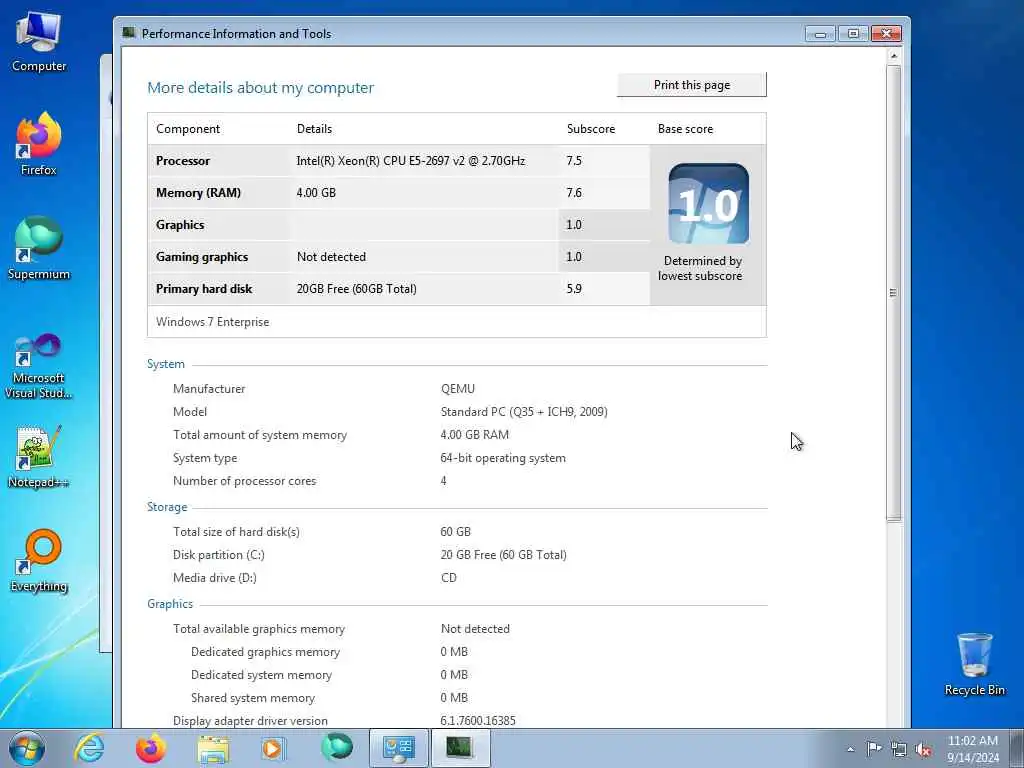1024x768 pixels.
Task: Open Internet Explorer from the taskbar
Action: 89,748
